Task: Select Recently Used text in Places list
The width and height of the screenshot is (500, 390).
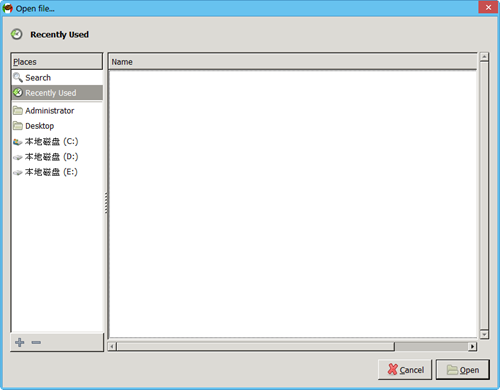Action: [x=51, y=93]
